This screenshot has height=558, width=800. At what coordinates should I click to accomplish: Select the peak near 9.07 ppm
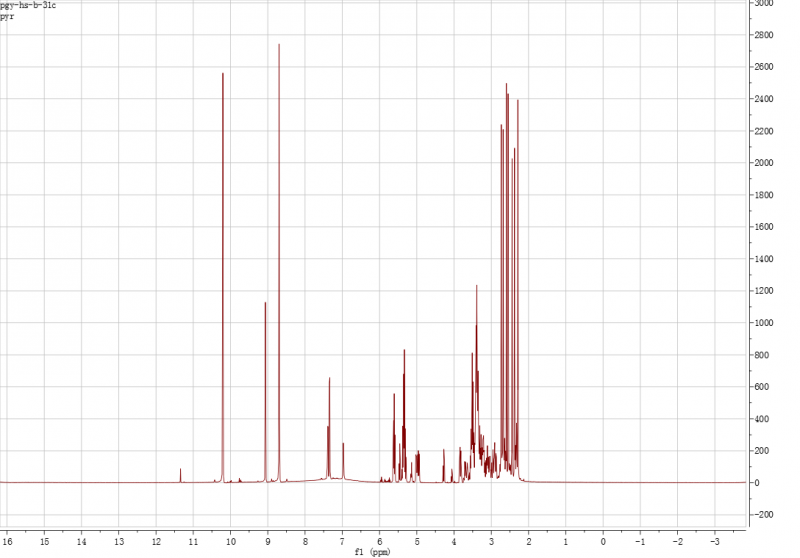265,390
